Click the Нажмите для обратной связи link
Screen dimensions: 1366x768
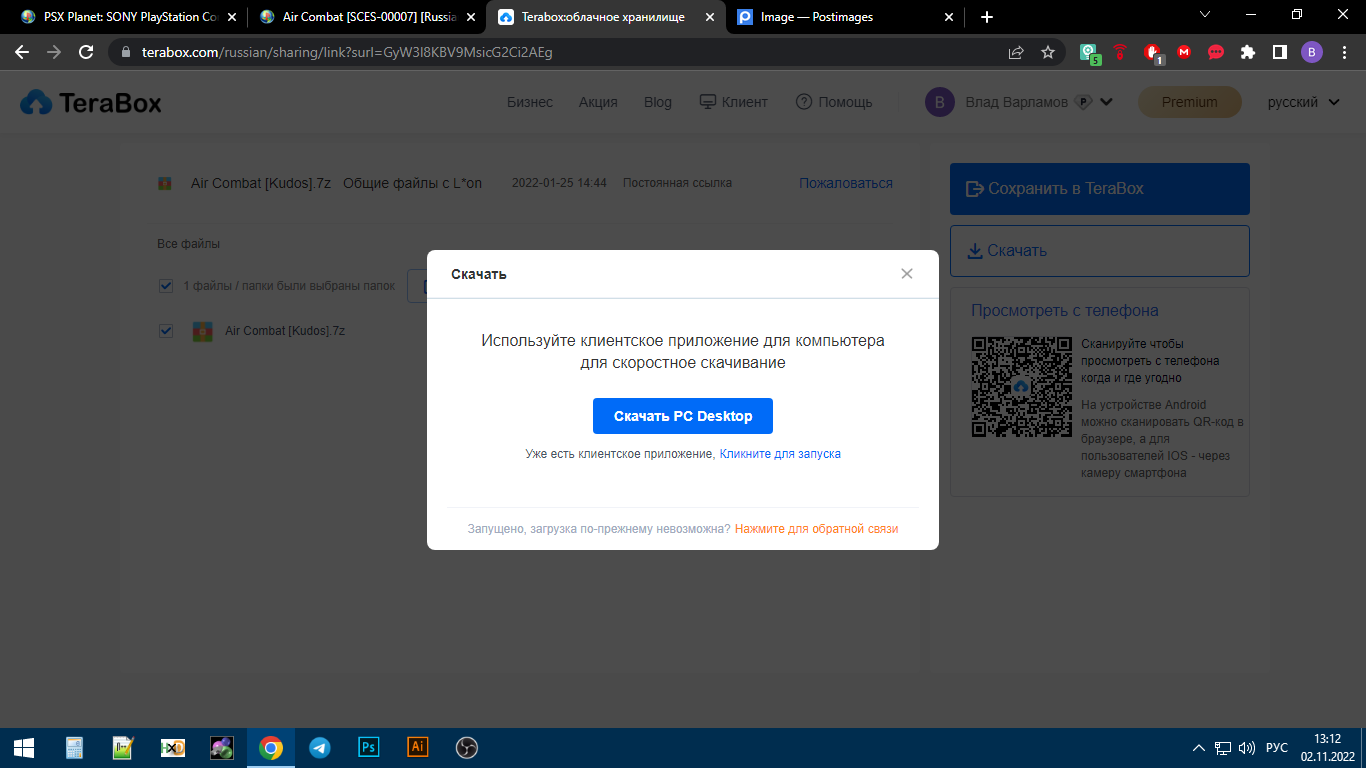[816, 529]
